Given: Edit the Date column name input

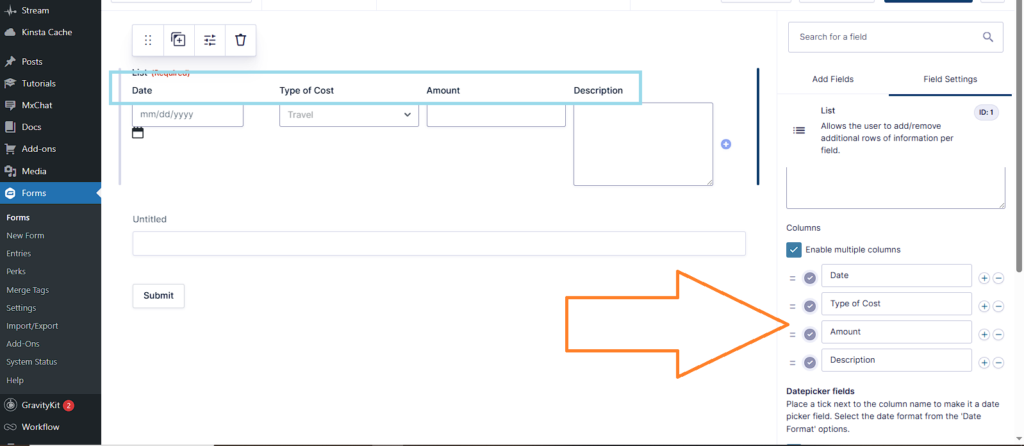Looking at the screenshot, I should [897, 276].
